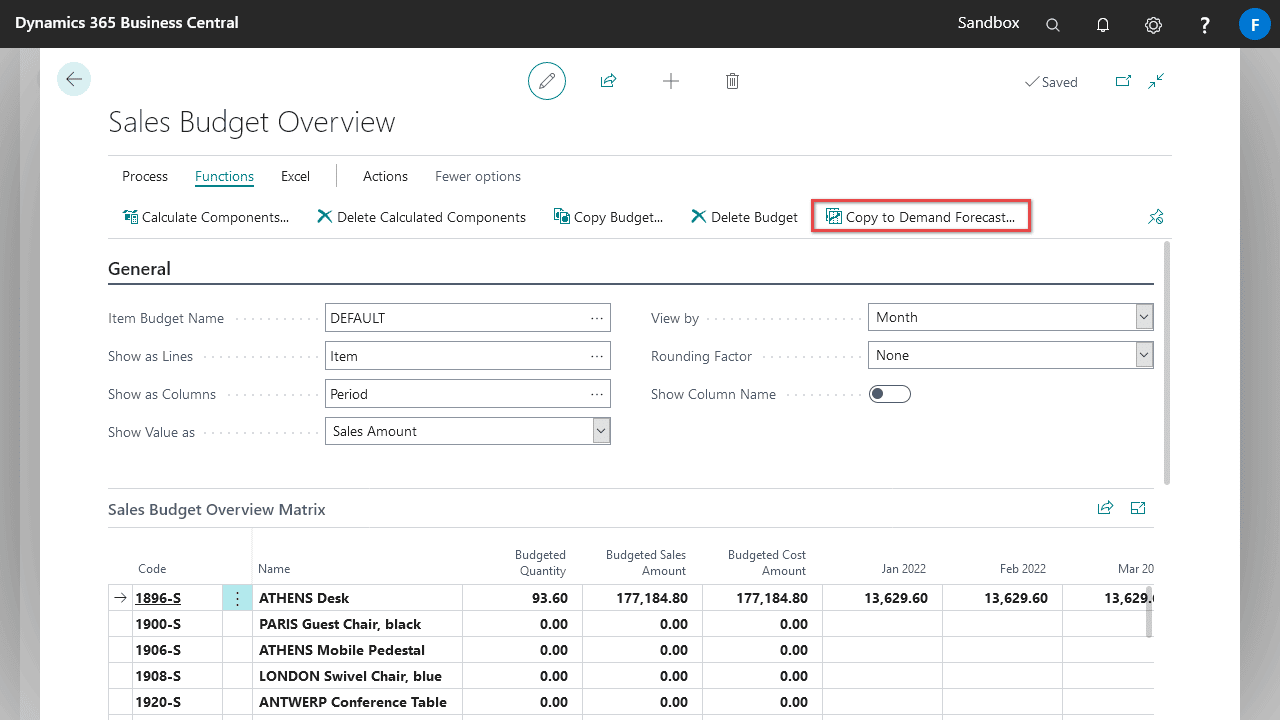This screenshot has width=1280, height=720.
Task: Open the help question mark
Action: (1205, 25)
